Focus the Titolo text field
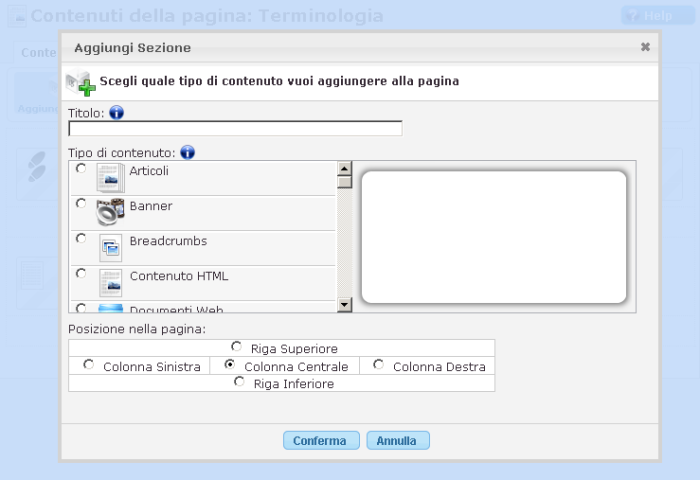Viewport: 700px width, 480px height. [x=235, y=128]
